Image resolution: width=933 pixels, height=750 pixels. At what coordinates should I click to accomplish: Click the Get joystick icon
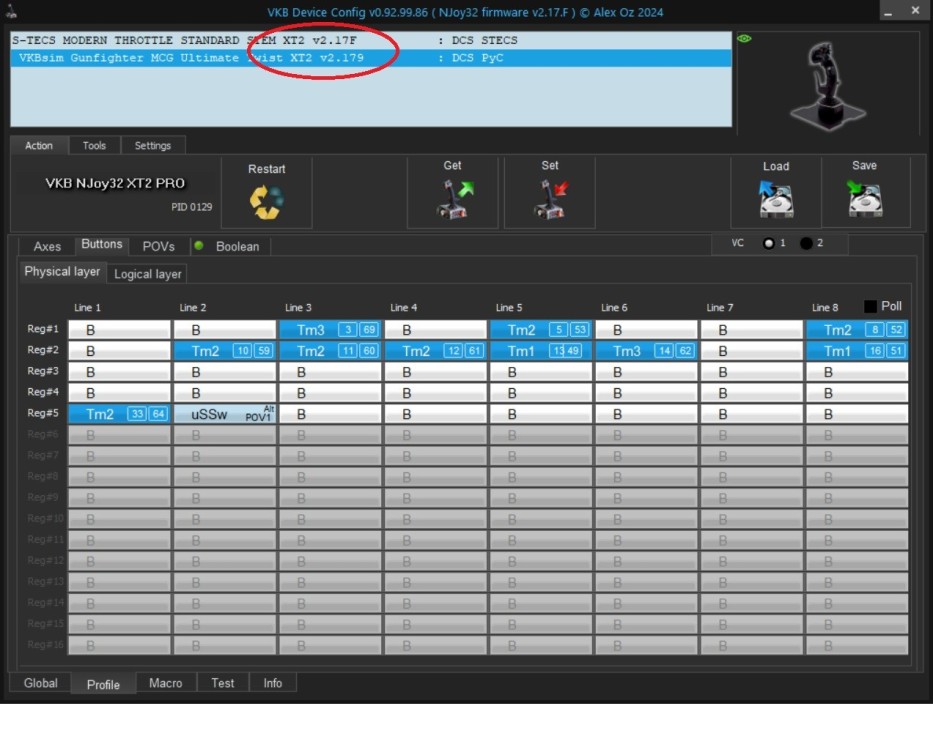pos(455,199)
